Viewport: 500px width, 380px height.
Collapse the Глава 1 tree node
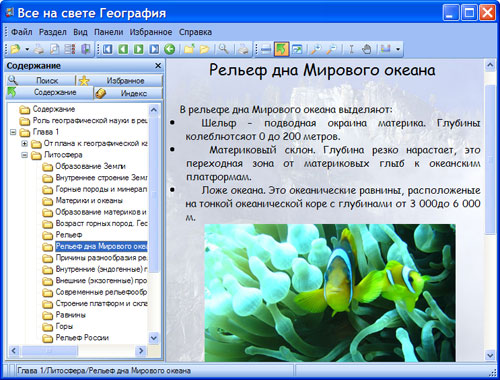[13, 132]
